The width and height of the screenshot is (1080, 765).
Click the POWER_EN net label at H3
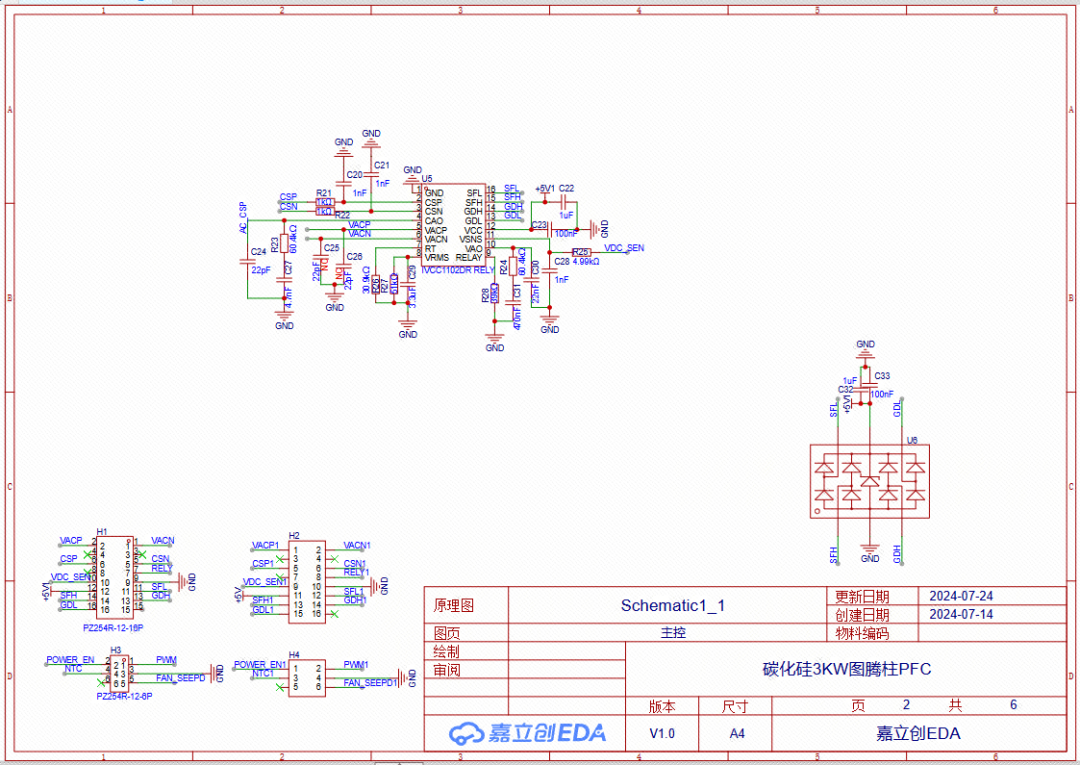point(70,660)
